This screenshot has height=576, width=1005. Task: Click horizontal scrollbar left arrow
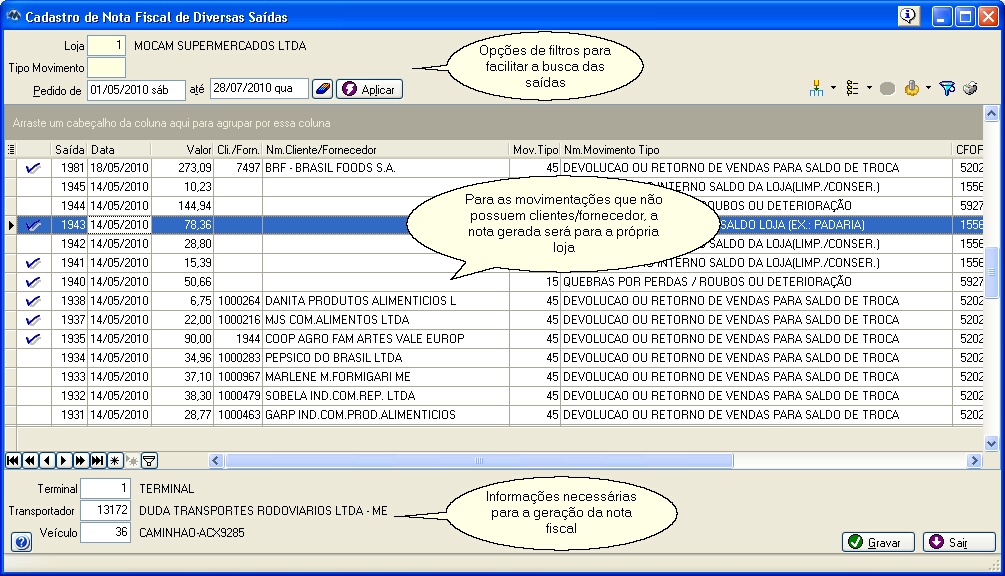215,461
